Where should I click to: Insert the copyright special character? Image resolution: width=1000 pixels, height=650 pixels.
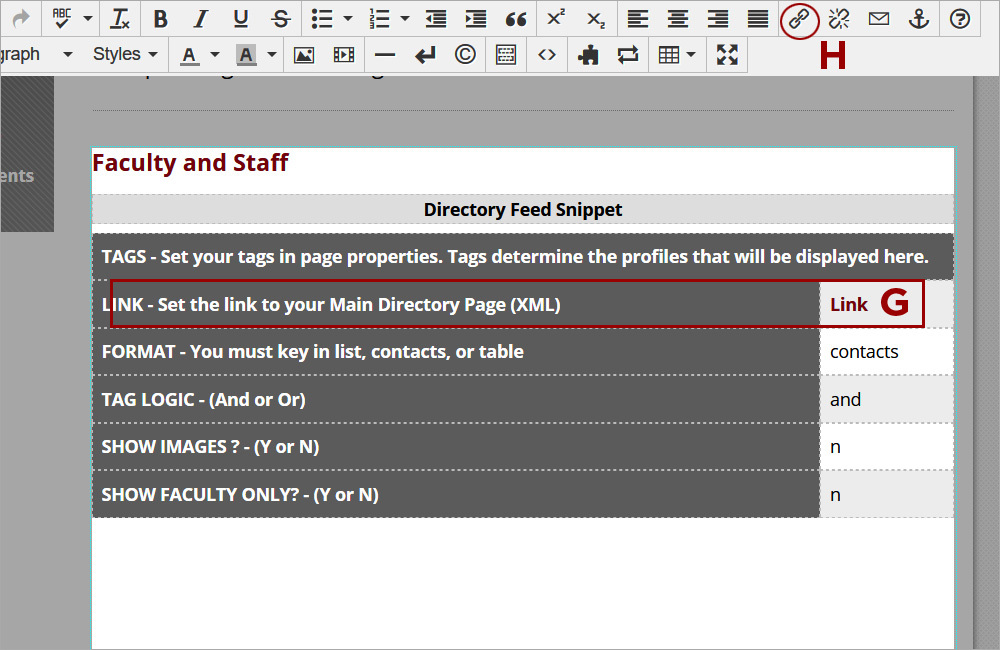click(x=465, y=54)
